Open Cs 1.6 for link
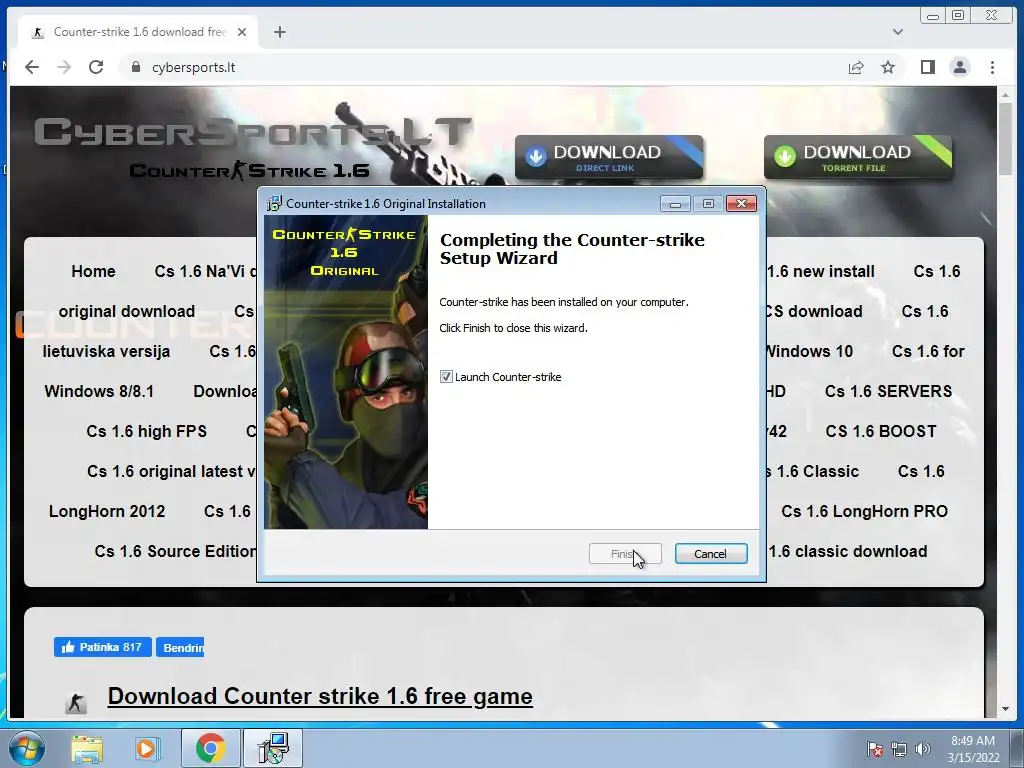Viewport: 1024px width, 768px height. coord(928,351)
